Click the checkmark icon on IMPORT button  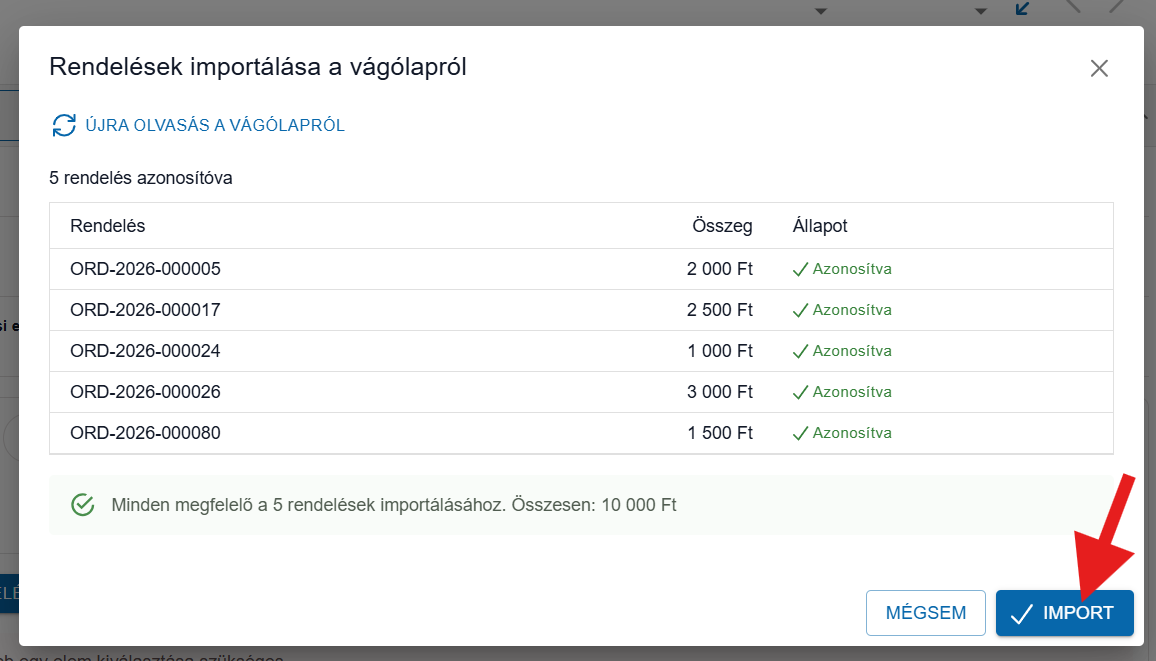tap(1021, 614)
